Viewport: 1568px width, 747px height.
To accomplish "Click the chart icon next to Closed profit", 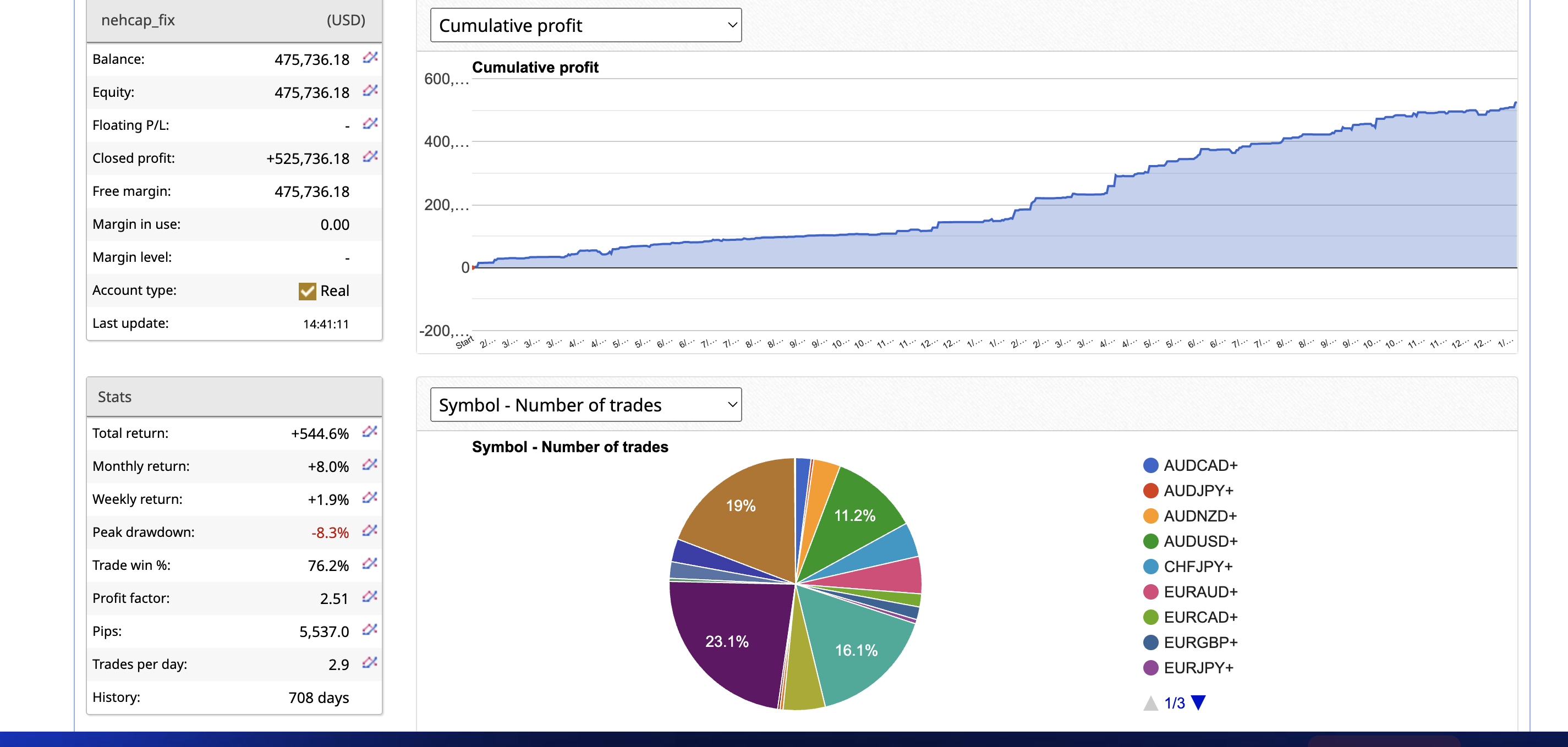I will pyautogui.click(x=370, y=156).
